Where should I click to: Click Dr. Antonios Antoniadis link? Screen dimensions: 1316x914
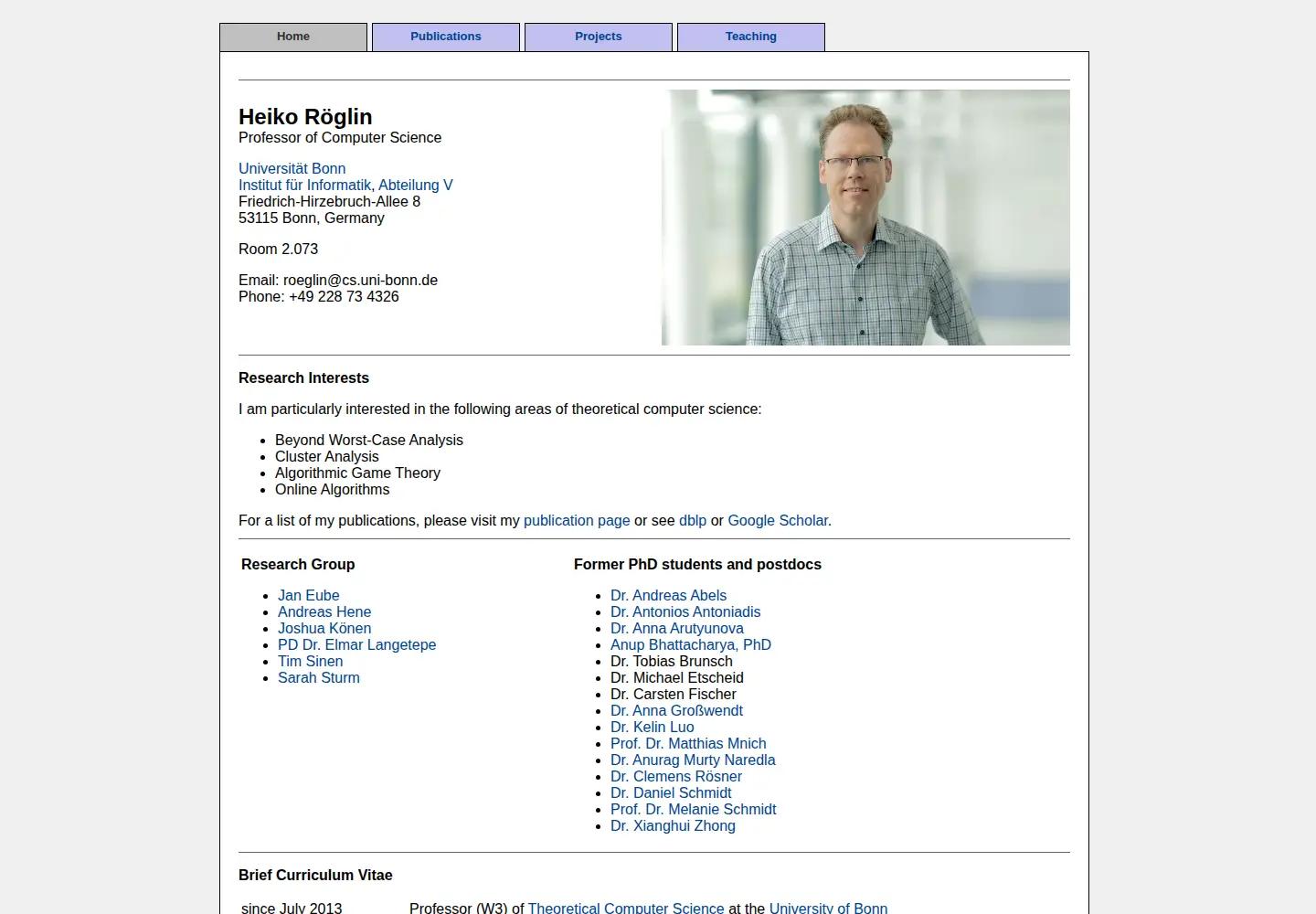pyautogui.click(x=685, y=611)
